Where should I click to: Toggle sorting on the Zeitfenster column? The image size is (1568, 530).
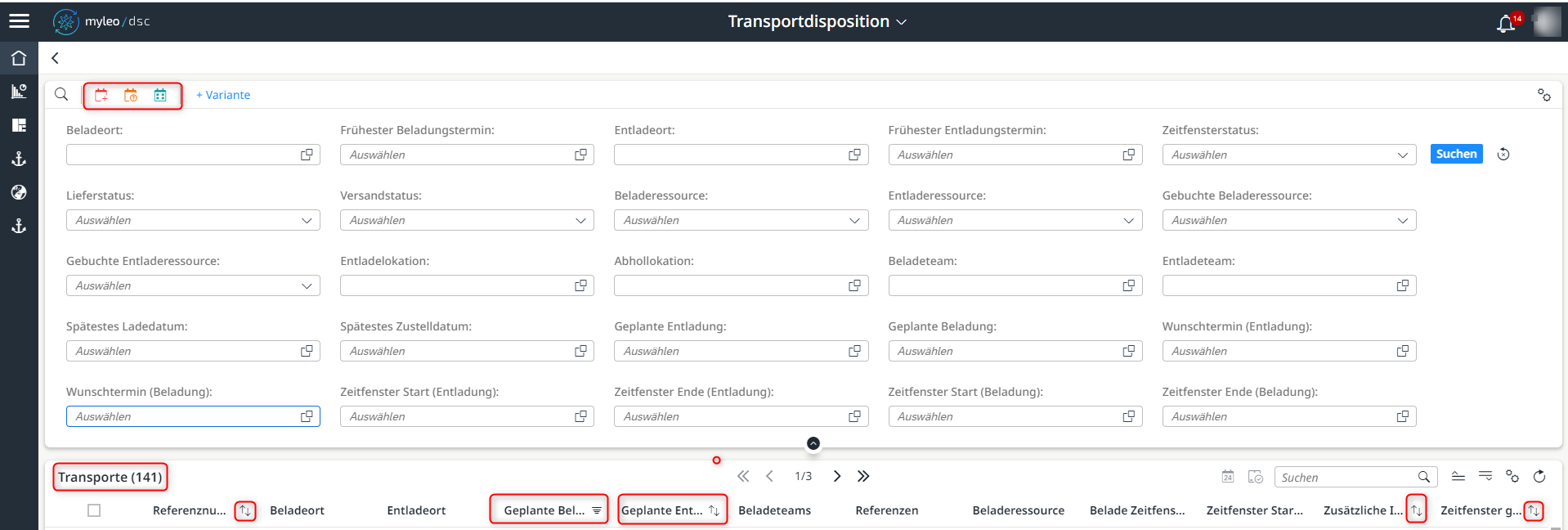pyautogui.click(x=1533, y=510)
